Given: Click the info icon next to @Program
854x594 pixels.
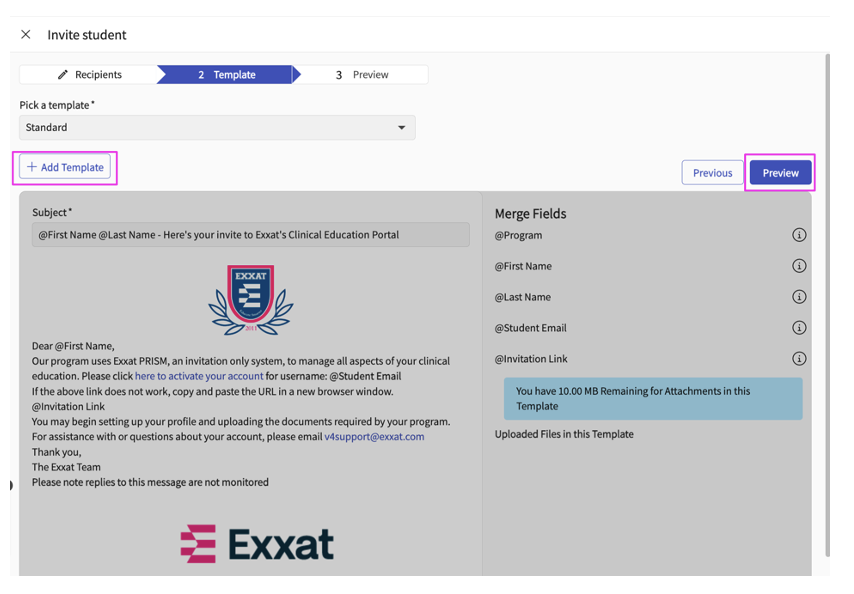Looking at the screenshot, I should click(x=799, y=236).
